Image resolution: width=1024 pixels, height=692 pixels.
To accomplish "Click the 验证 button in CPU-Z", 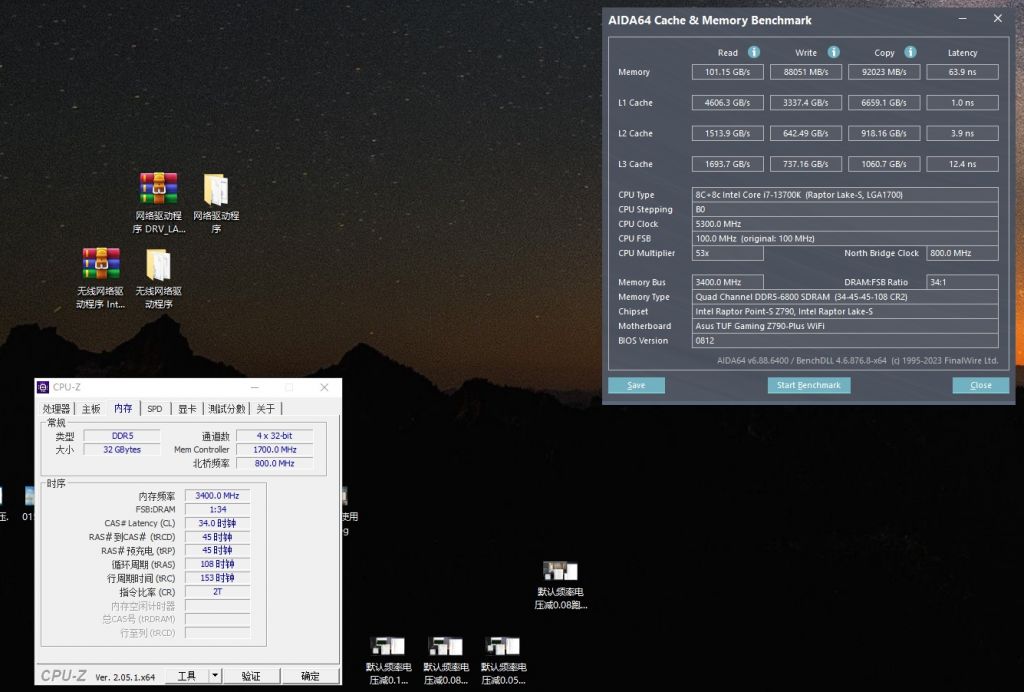I will (x=251, y=676).
